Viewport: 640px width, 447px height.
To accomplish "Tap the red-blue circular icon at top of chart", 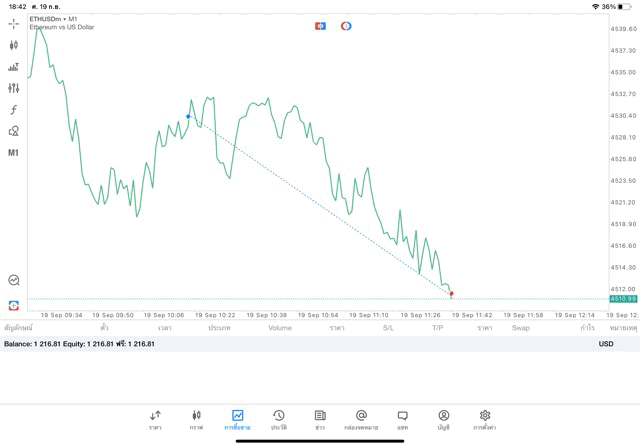I will click(x=346, y=26).
